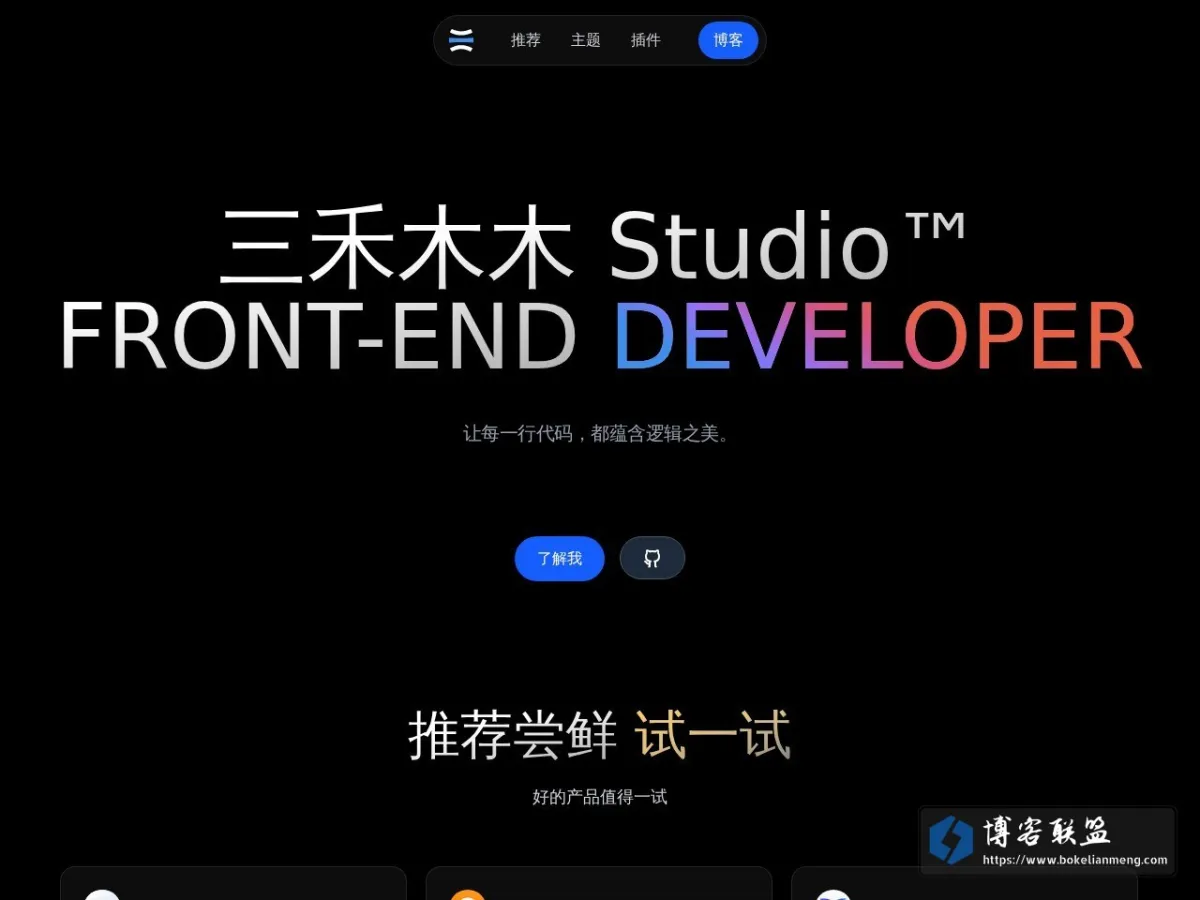1200x900 pixels.
Task: Click the golden 试一试 heading text
Action: point(713,736)
